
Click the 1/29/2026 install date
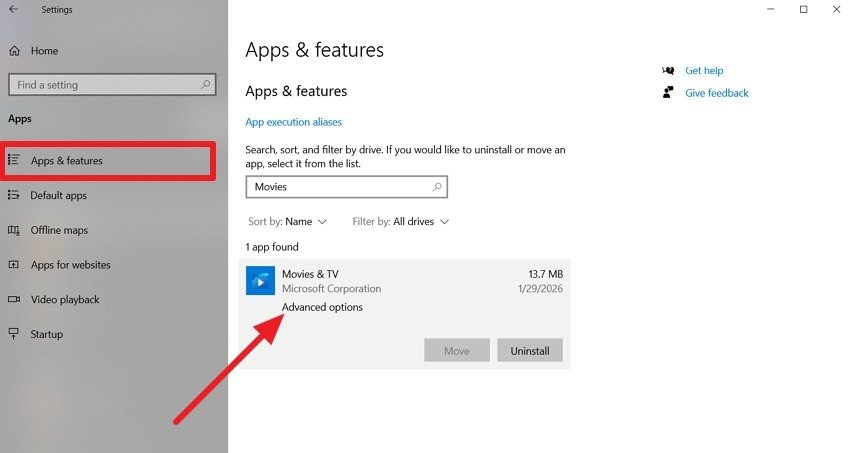pos(540,289)
